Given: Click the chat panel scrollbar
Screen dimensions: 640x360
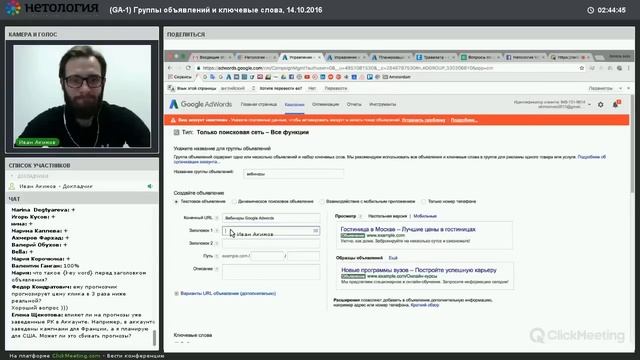Looking at the screenshot, I should point(154,338).
